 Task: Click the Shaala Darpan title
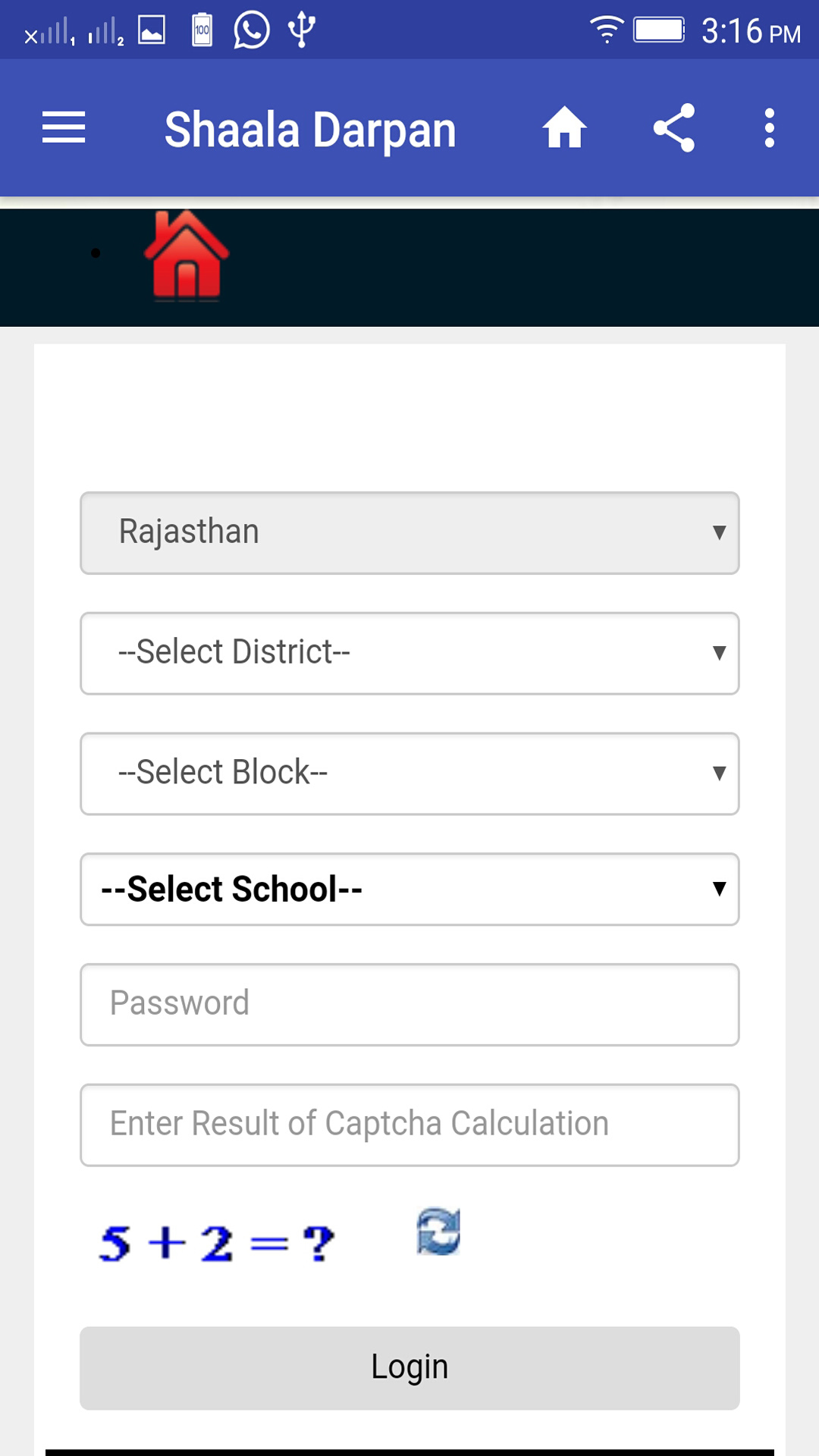(310, 127)
